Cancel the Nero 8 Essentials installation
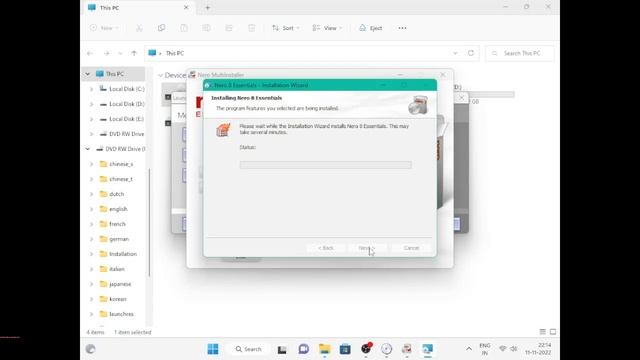The image size is (640, 360). [411, 248]
